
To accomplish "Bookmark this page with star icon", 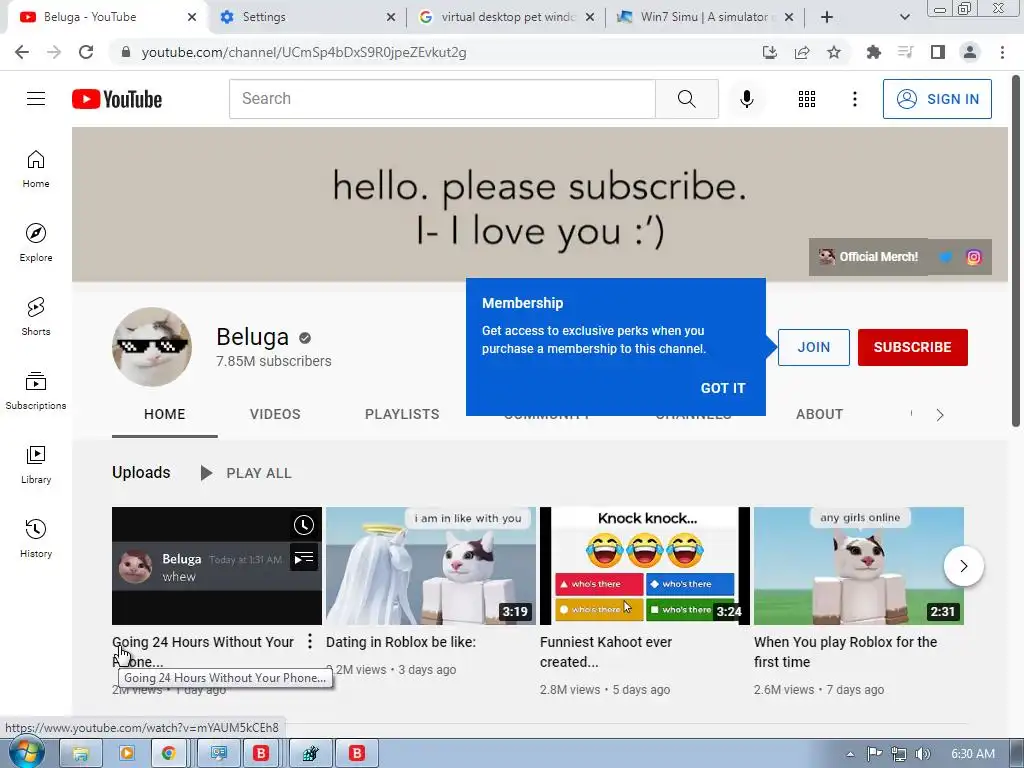I will pyautogui.click(x=834, y=52).
